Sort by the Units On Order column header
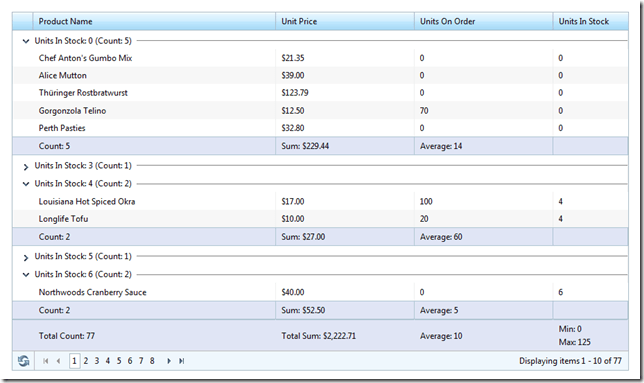Image resolution: width=644 pixels, height=383 pixels. click(483, 21)
